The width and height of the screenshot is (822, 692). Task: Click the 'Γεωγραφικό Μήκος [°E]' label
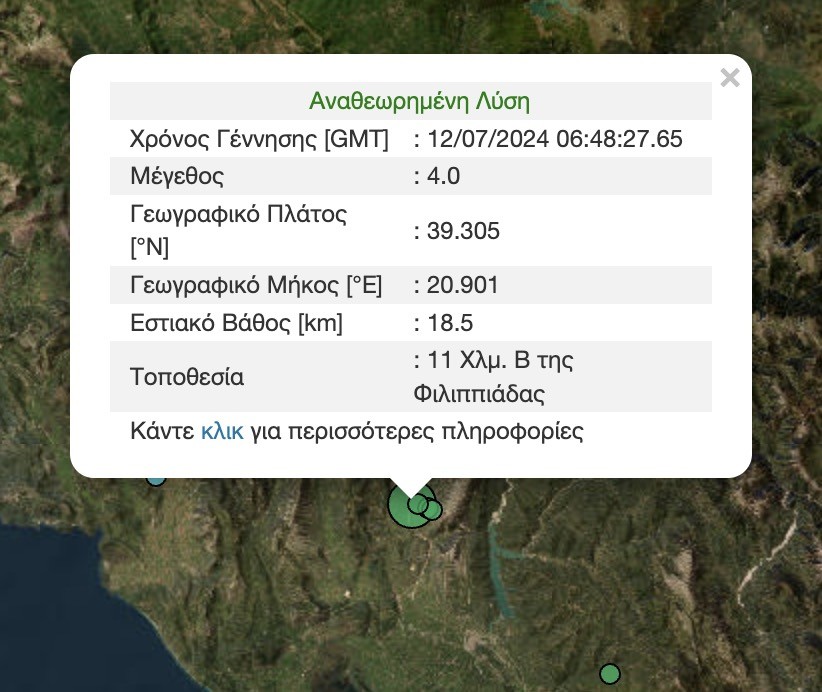click(x=256, y=285)
